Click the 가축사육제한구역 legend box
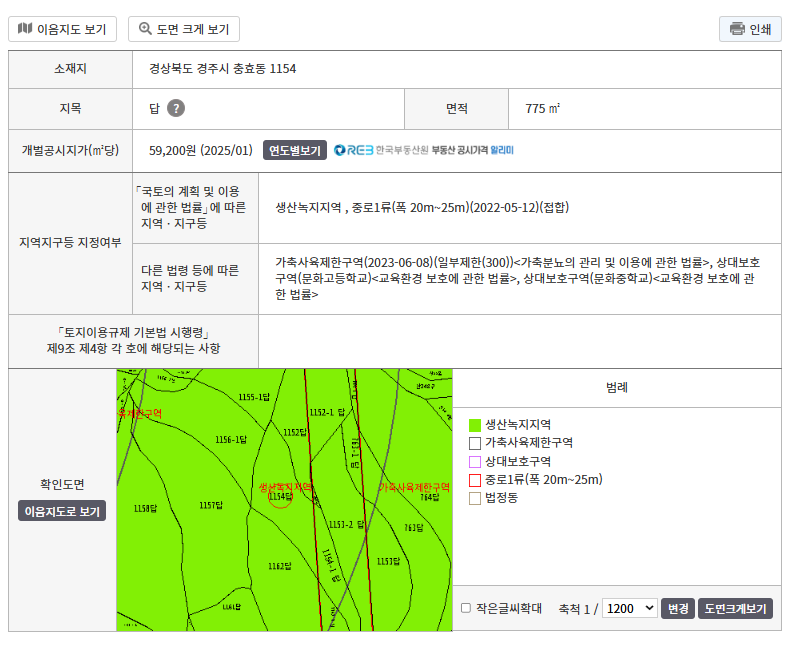This screenshot has width=788, height=647. coord(475,443)
